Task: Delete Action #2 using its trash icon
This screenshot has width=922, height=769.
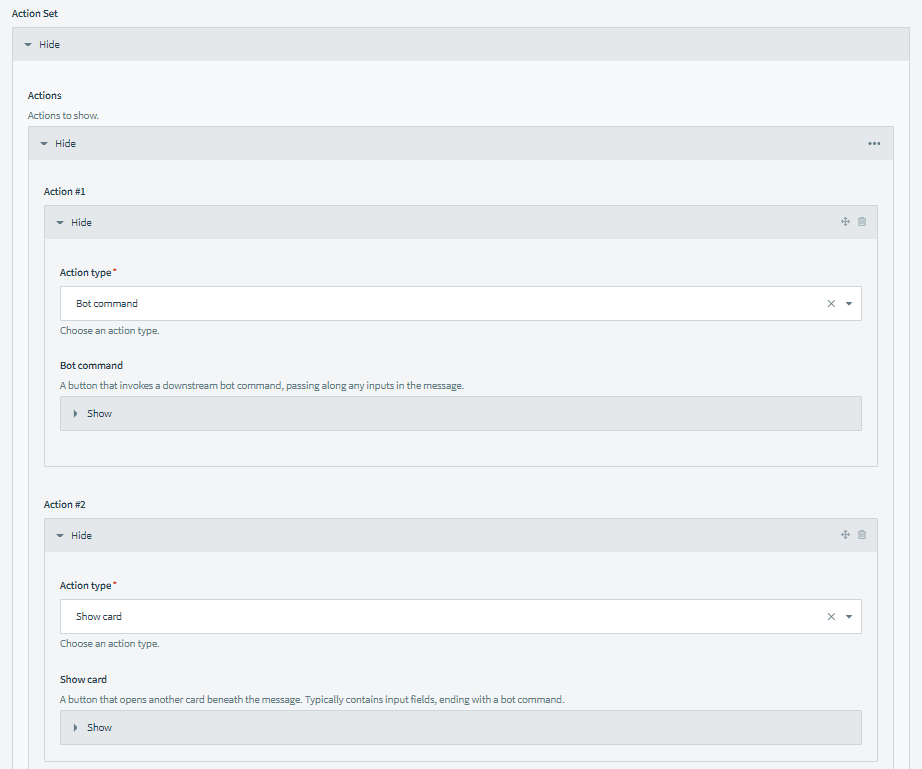Action: point(862,535)
